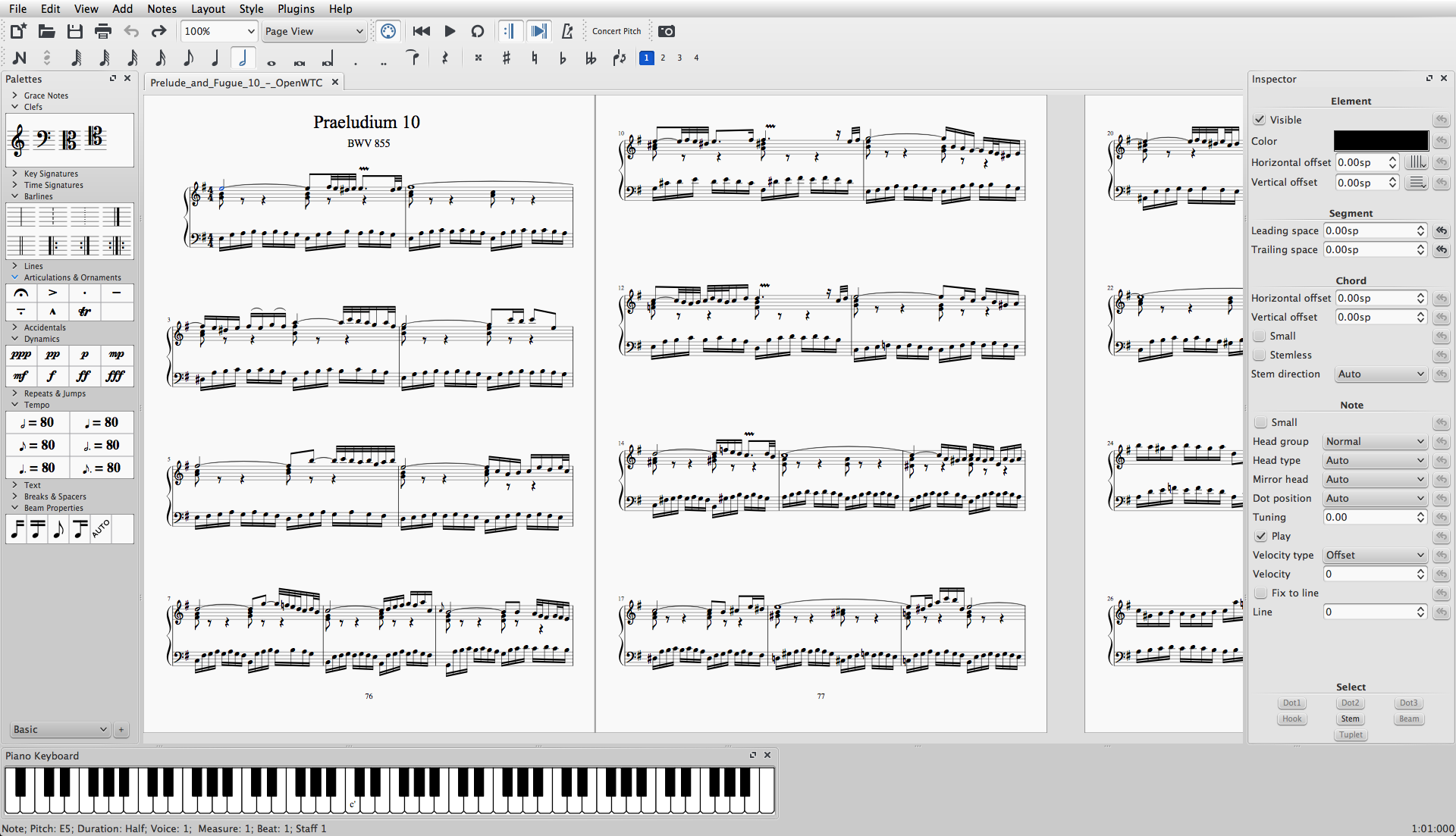The width and height of the screenshot is (1456, 836).
Task: Open the Page View dropdown
Action: coord(313,31)
